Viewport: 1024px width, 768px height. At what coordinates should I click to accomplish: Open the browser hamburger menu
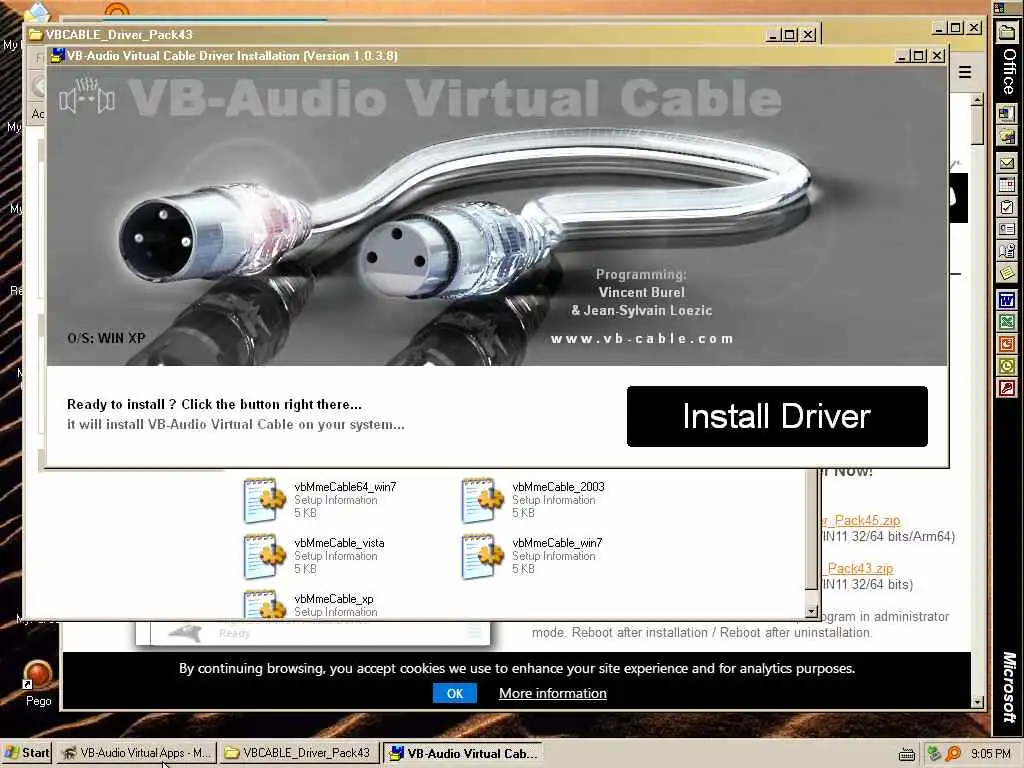click(965, 72)
